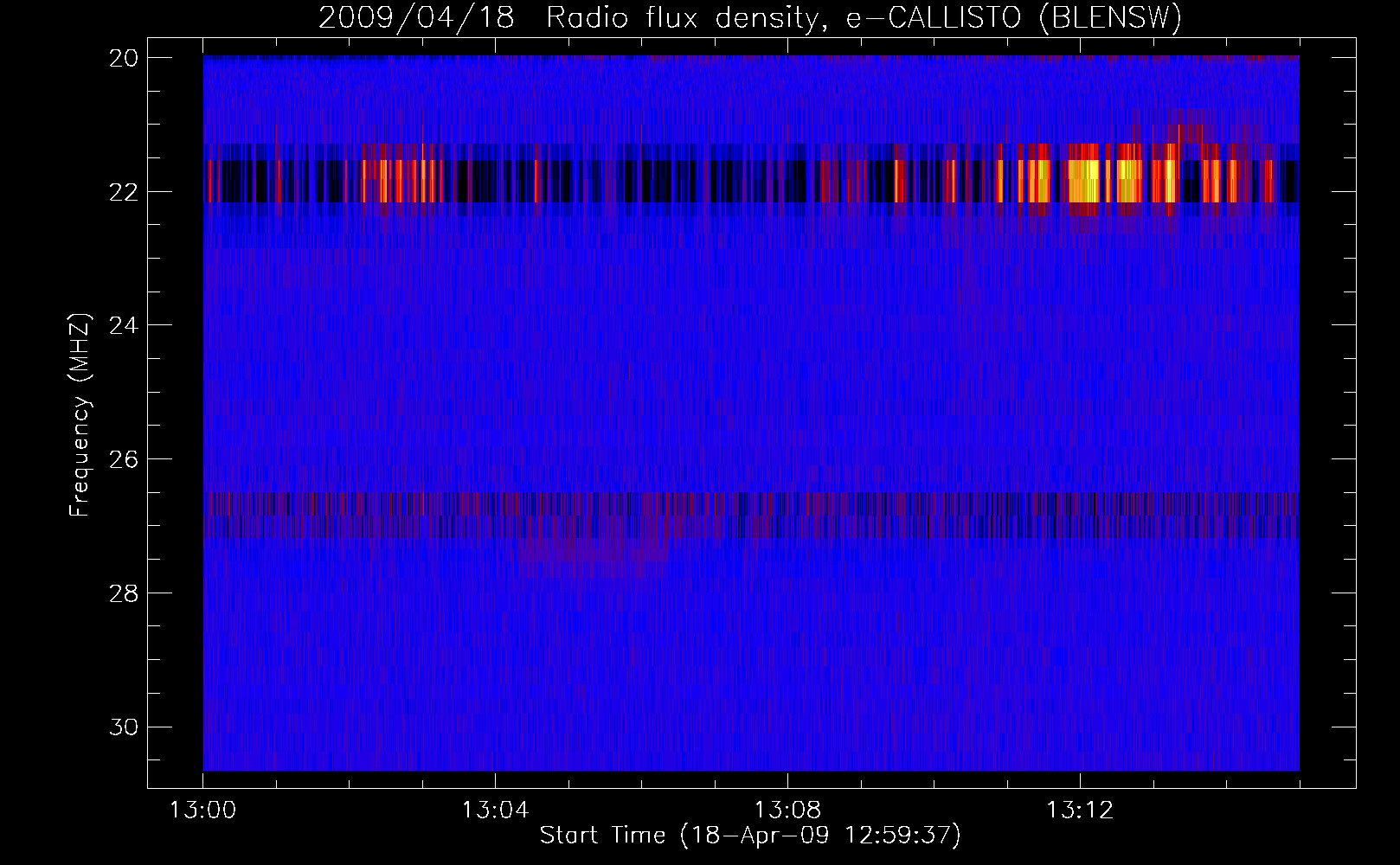
Task: Click the 13:00 time tick label
Action: [202, 811]
